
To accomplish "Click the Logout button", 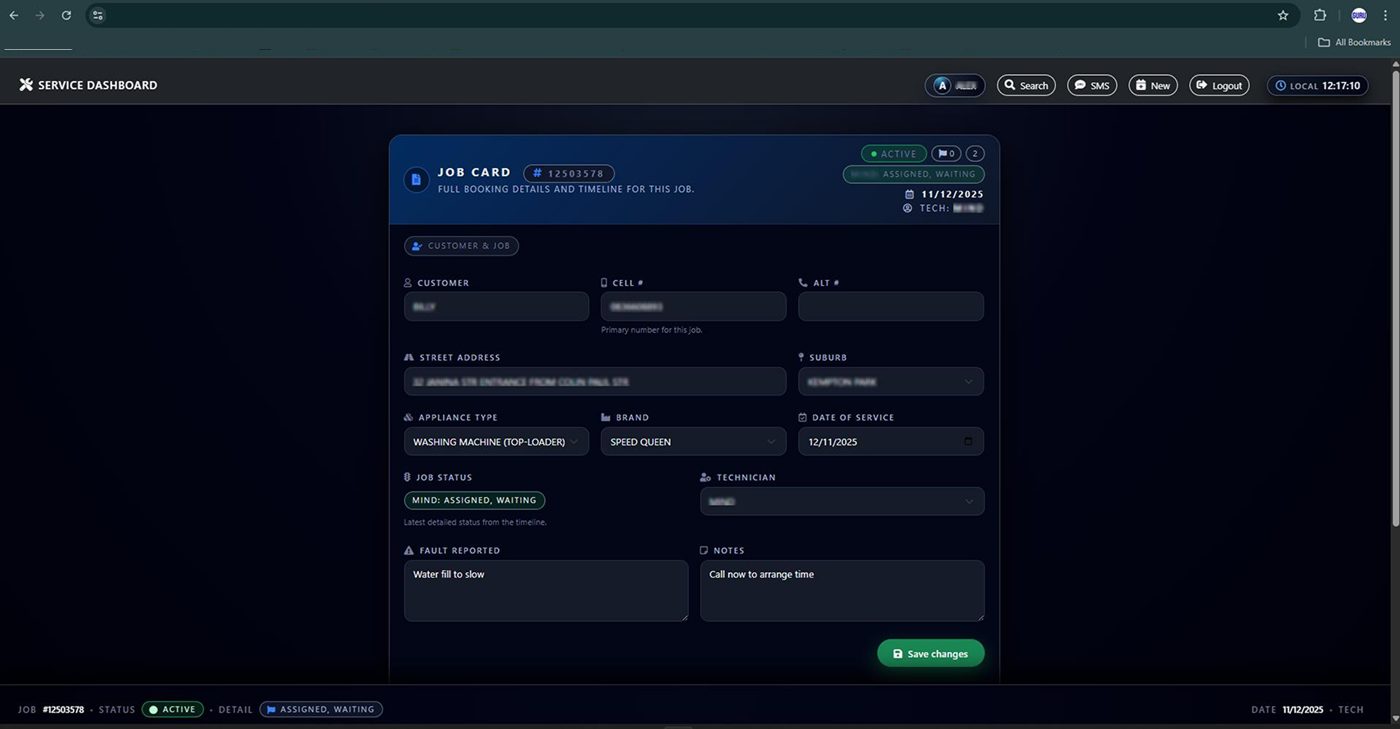I will (x=1218, y=86).
